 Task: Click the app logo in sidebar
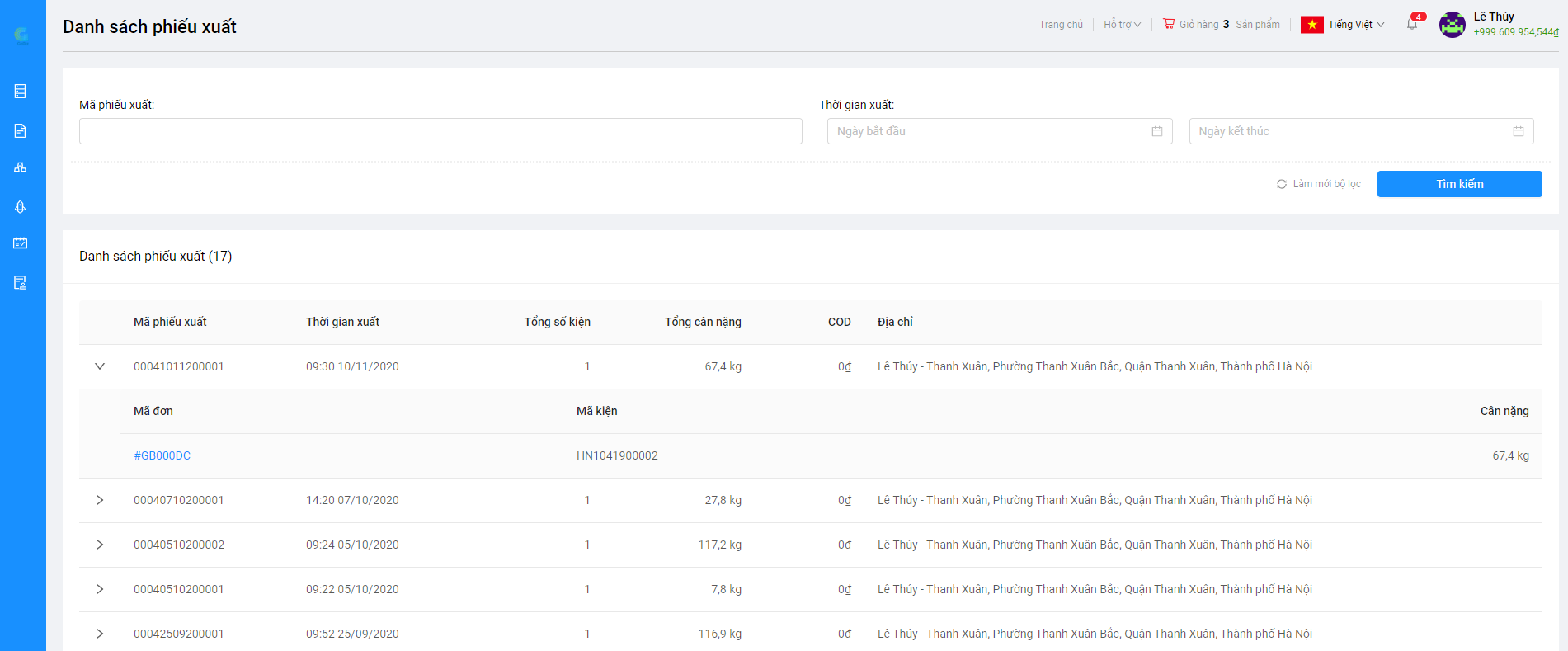(21, 35)
